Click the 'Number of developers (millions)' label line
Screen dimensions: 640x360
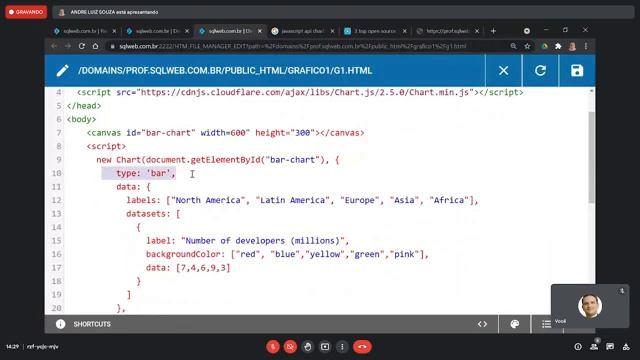(247, 240)
